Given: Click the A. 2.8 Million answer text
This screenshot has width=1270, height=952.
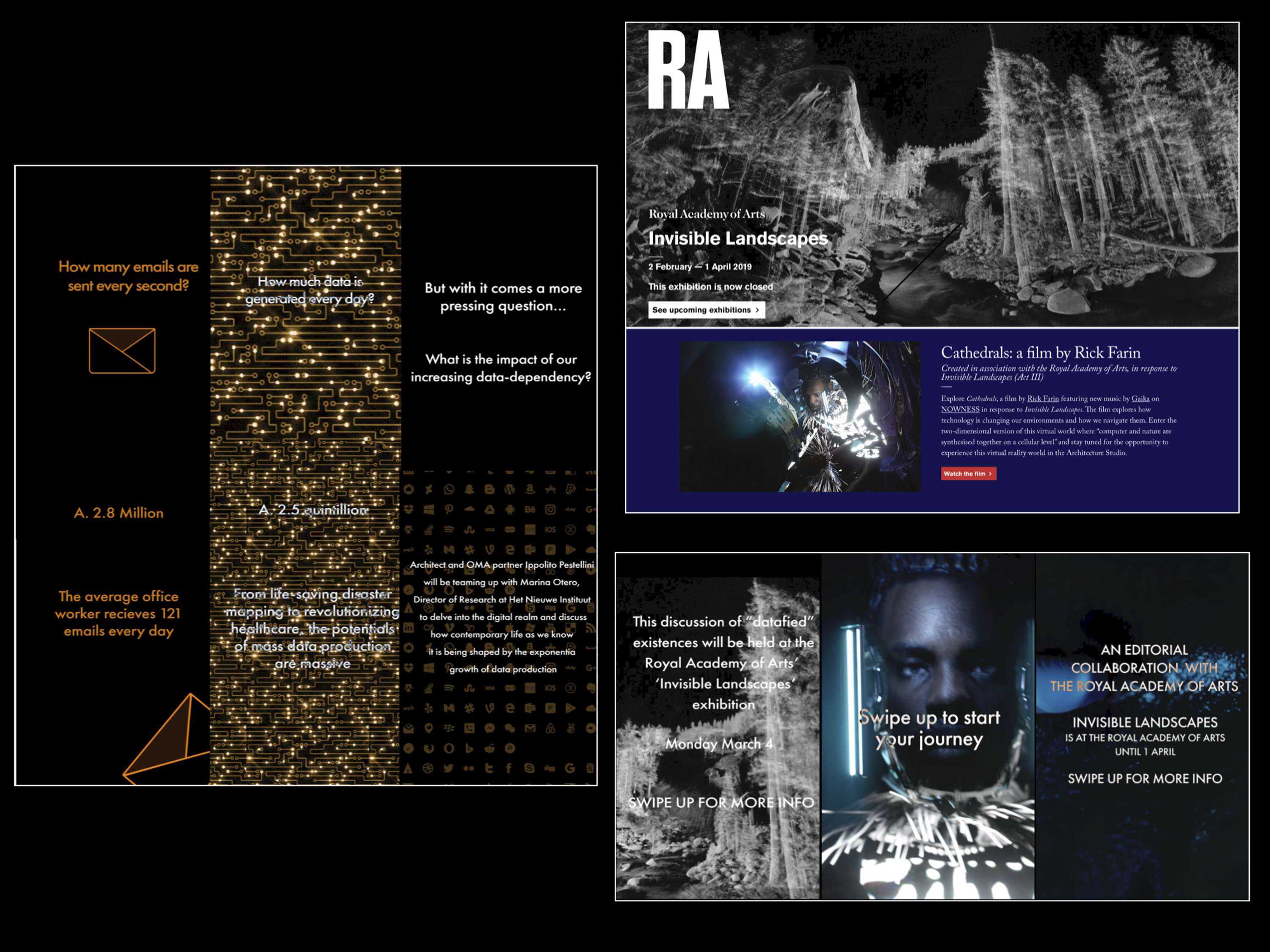Looking at the screenshot, I should click(x=119, y=513).
